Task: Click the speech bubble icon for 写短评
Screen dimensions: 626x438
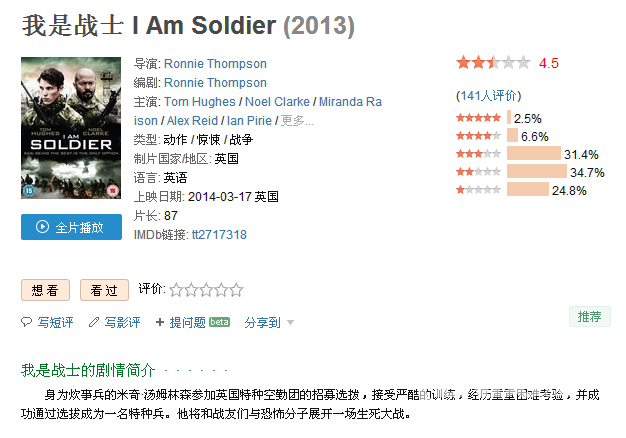Action: coord(26,322)
